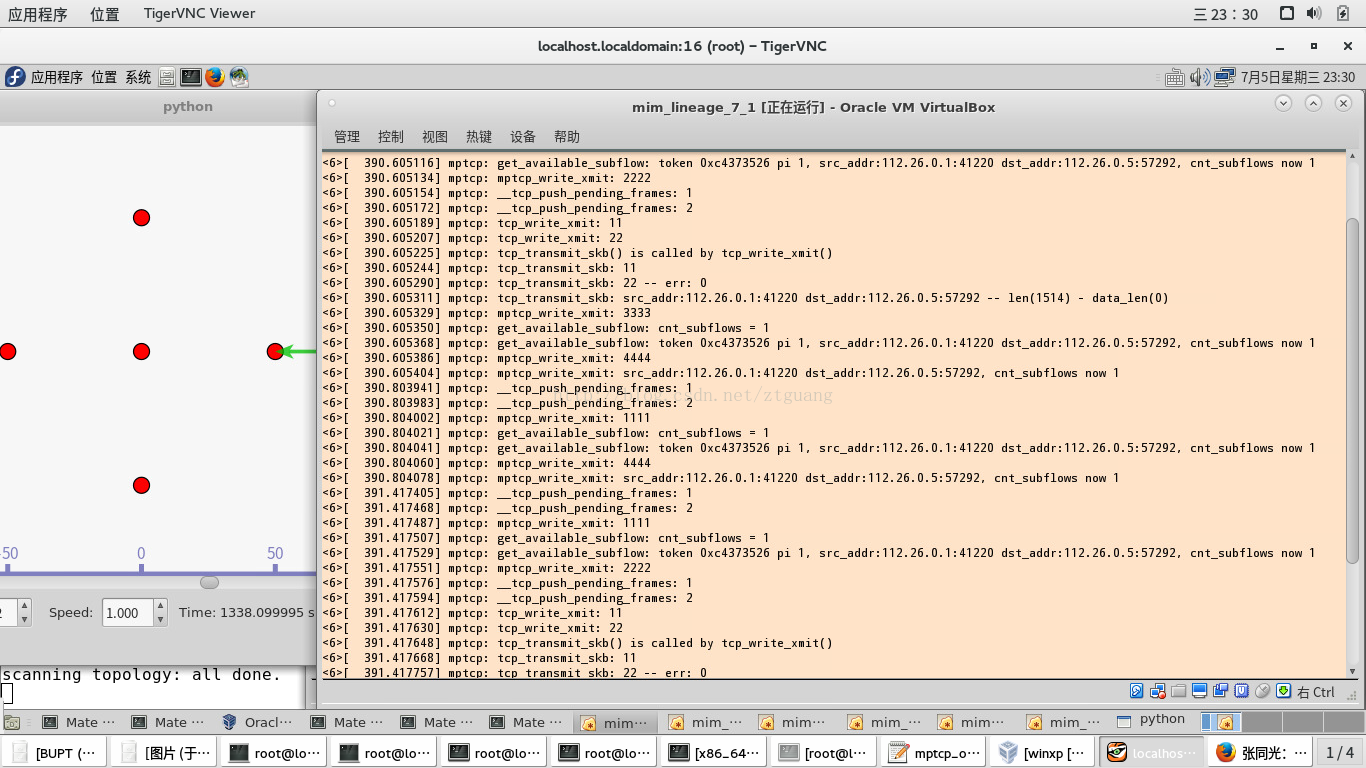Click the bottom red node in the python window
1366x768 pixels.
[141, 486]
